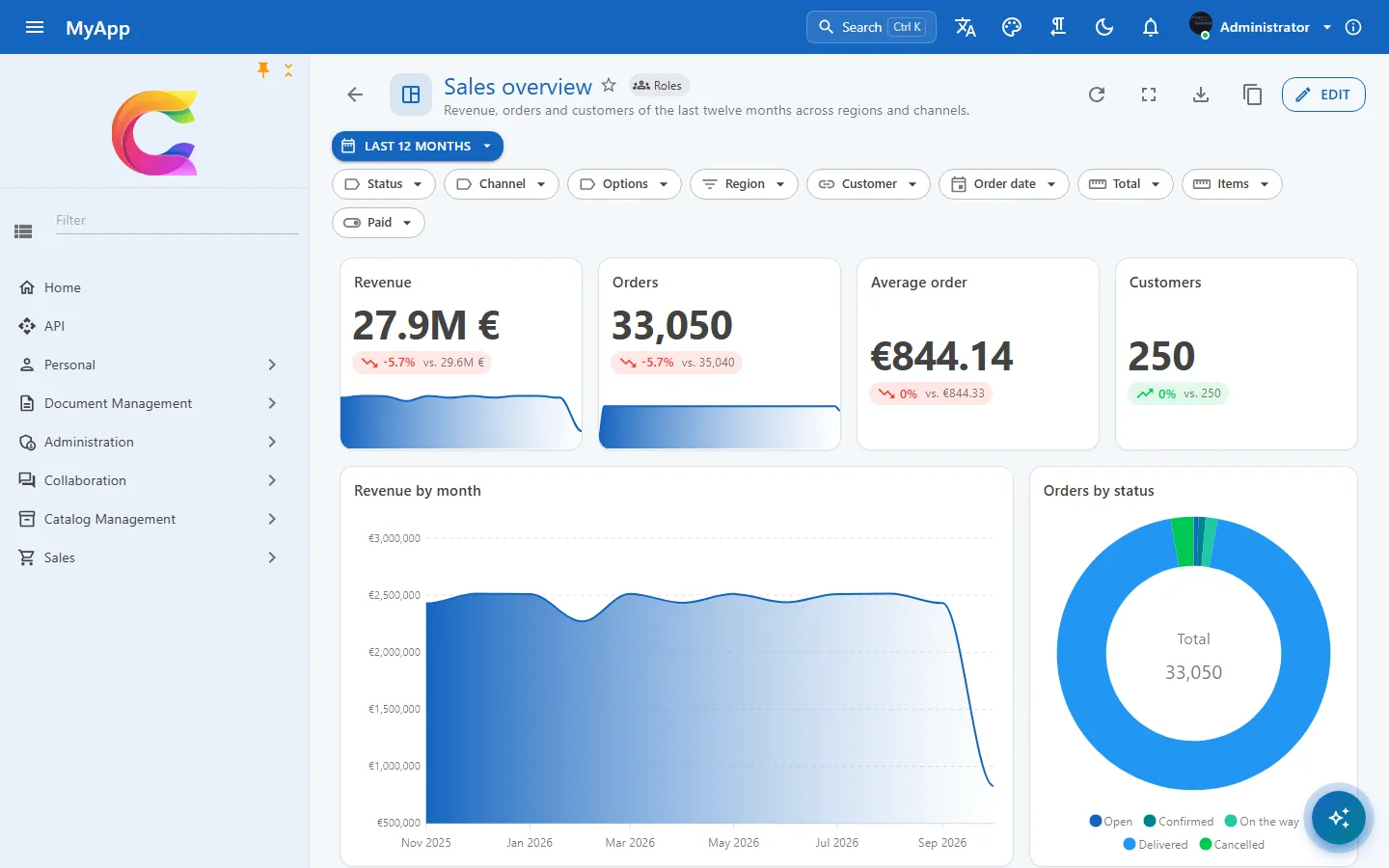Toggle Cancelled legend item
The height and width of the screenshot is (868, 1389).
1232,845
